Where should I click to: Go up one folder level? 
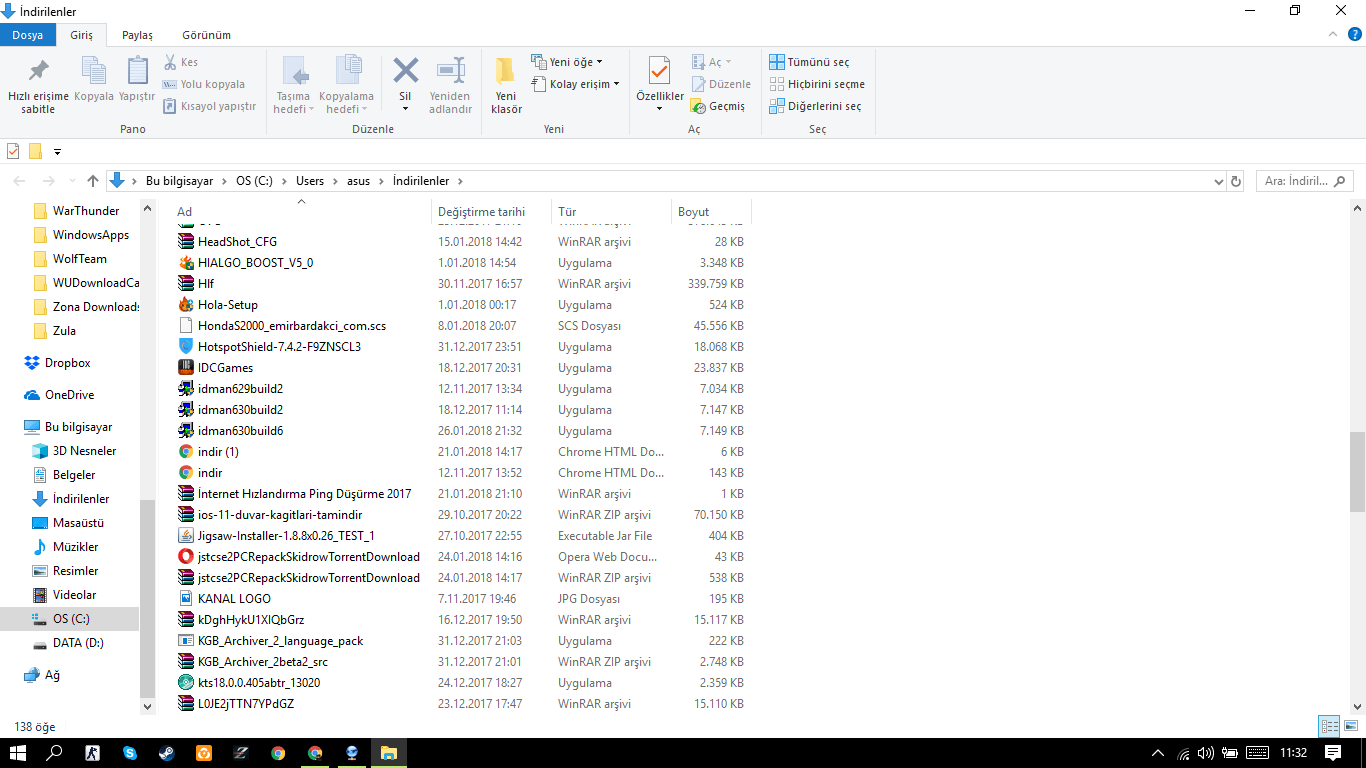point(93,181)
